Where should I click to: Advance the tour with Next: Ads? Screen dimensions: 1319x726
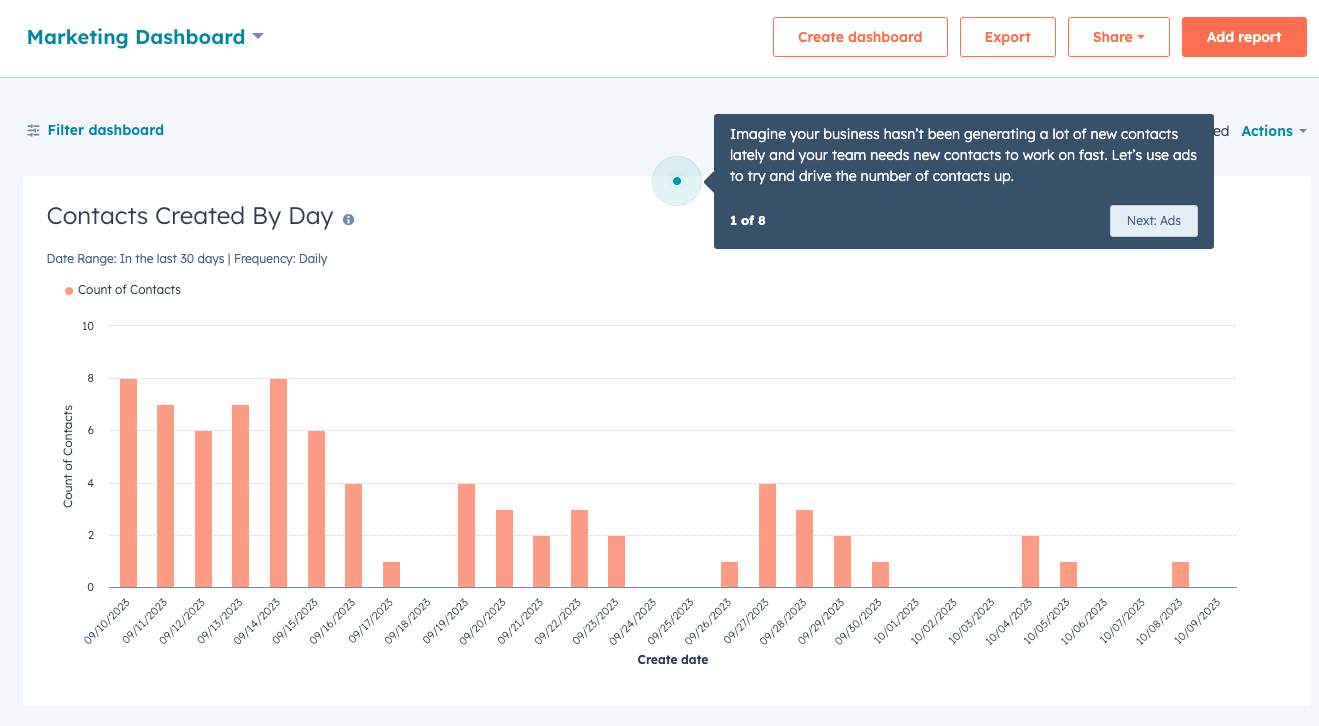click(1153, 221)
